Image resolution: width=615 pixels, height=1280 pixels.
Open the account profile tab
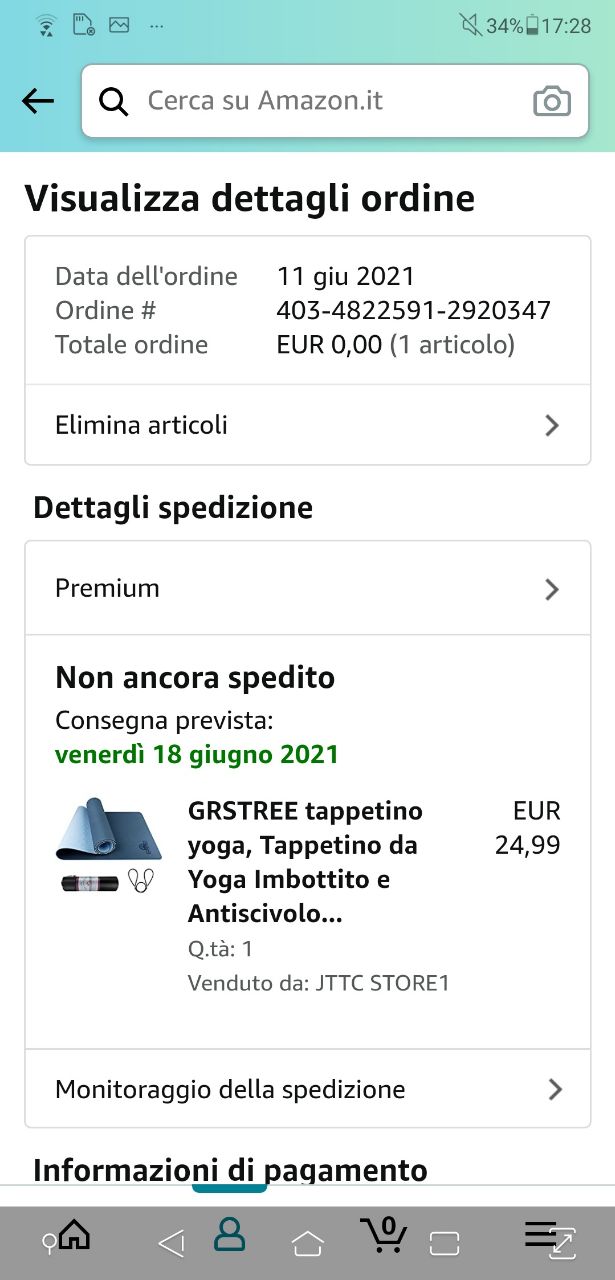pyautogui.click(x=229, y=1235)
